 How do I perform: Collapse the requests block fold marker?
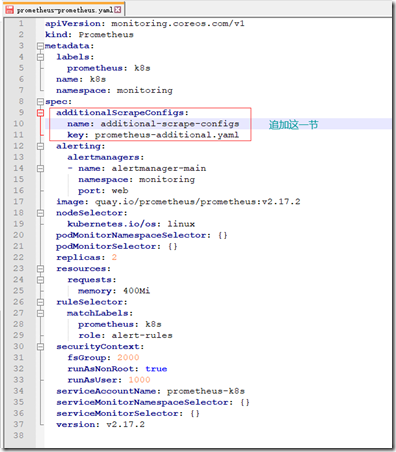[x=40, y=280]
